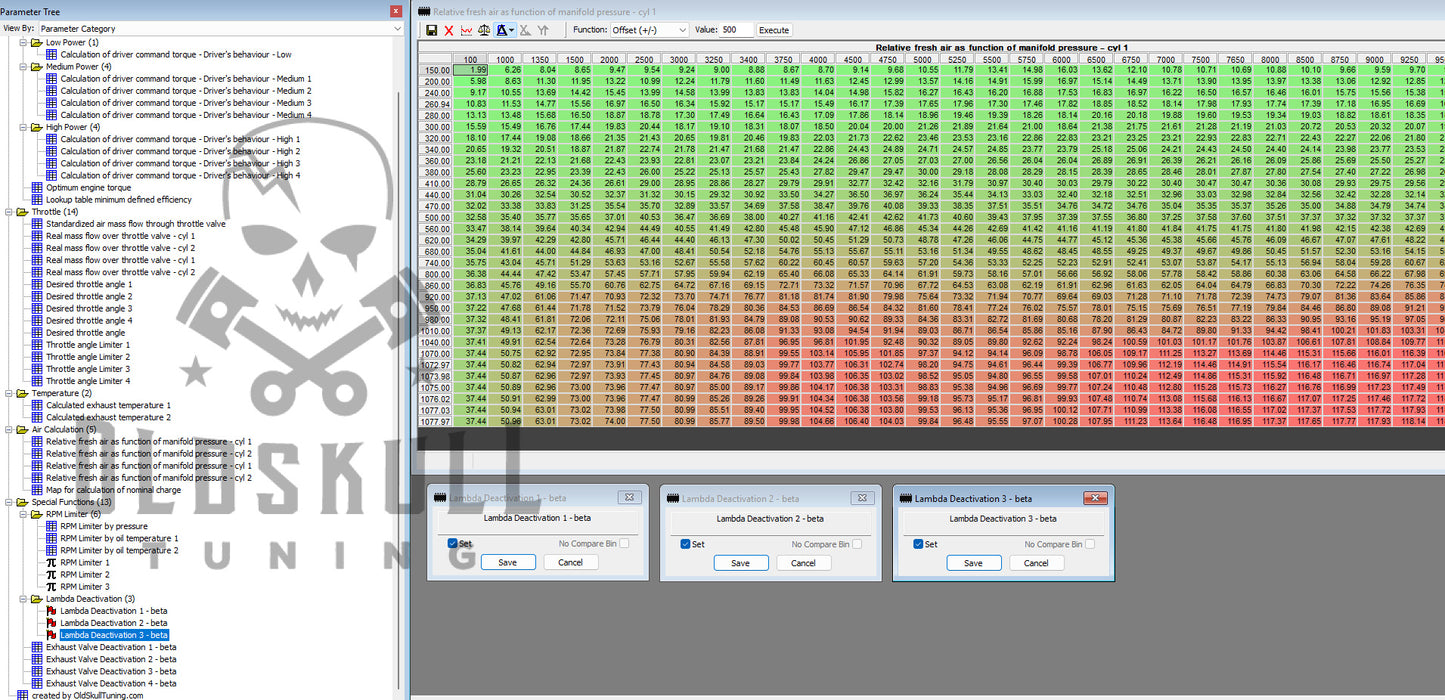Image resolution: width=1445 pixels, height=700 pixels.
Task: Collapse the High Power (4) node
Action: coord(21,127)
